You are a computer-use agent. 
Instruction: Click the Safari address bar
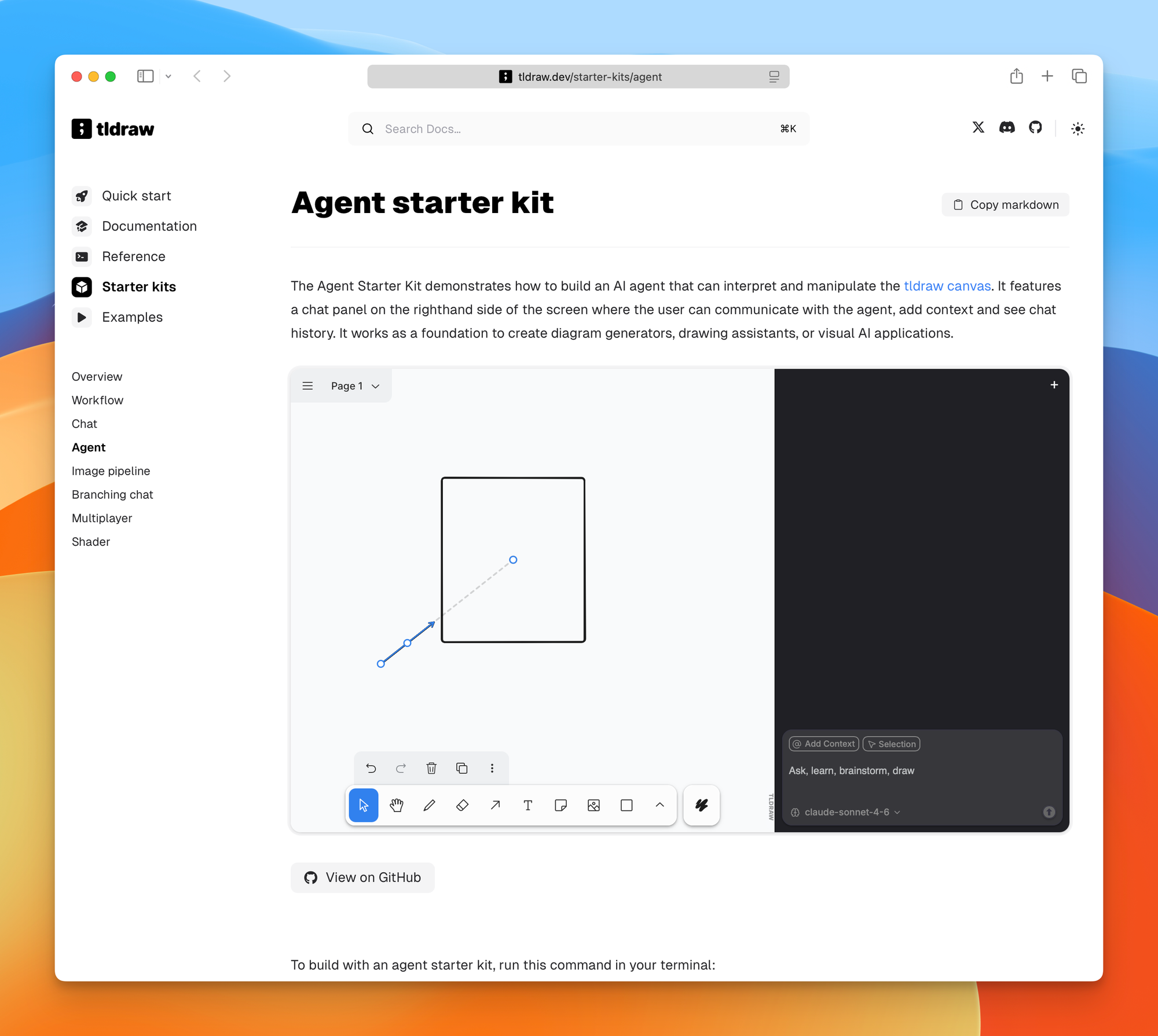click(578, 76)
